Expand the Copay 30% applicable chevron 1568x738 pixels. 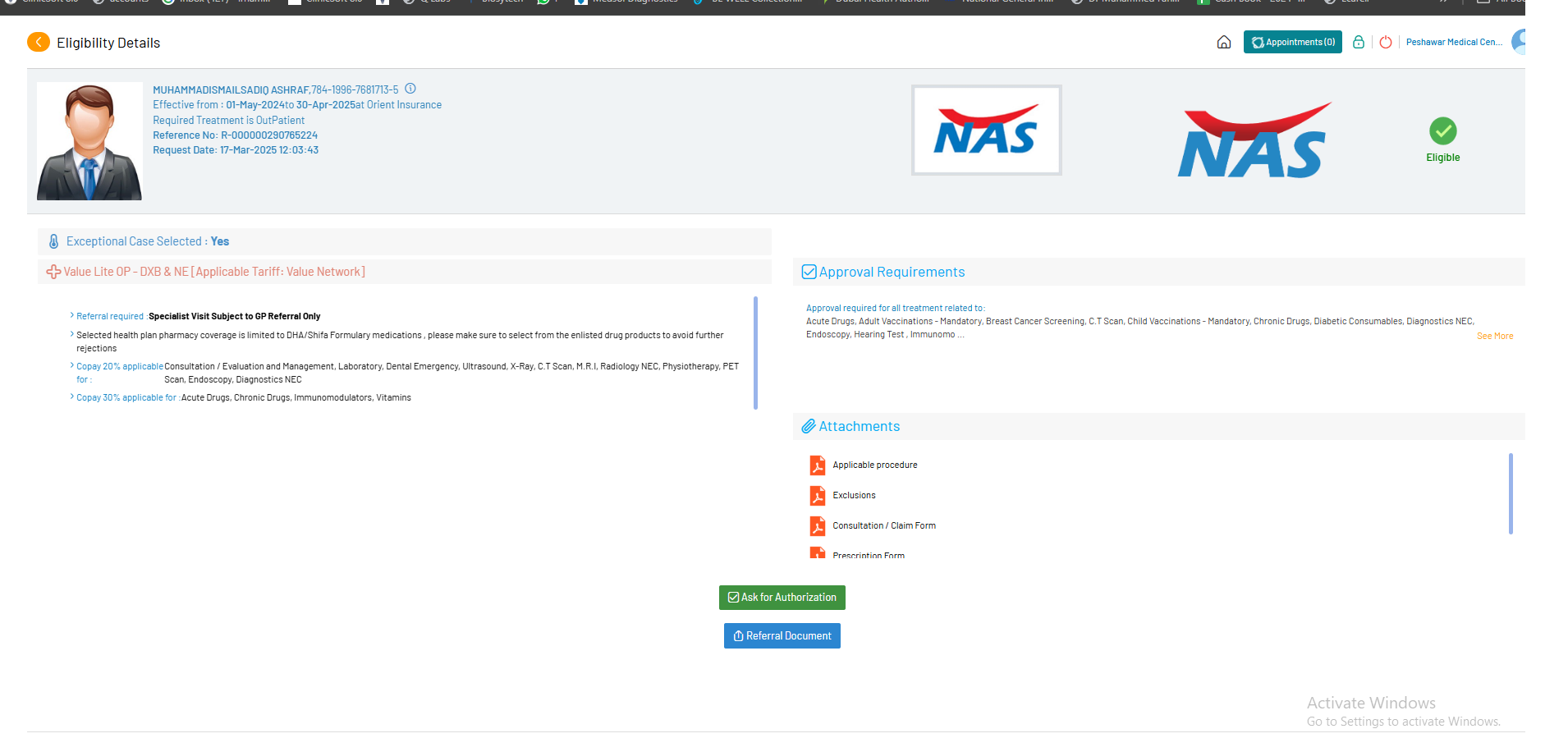pyautogui.click(x=72, y=397)
